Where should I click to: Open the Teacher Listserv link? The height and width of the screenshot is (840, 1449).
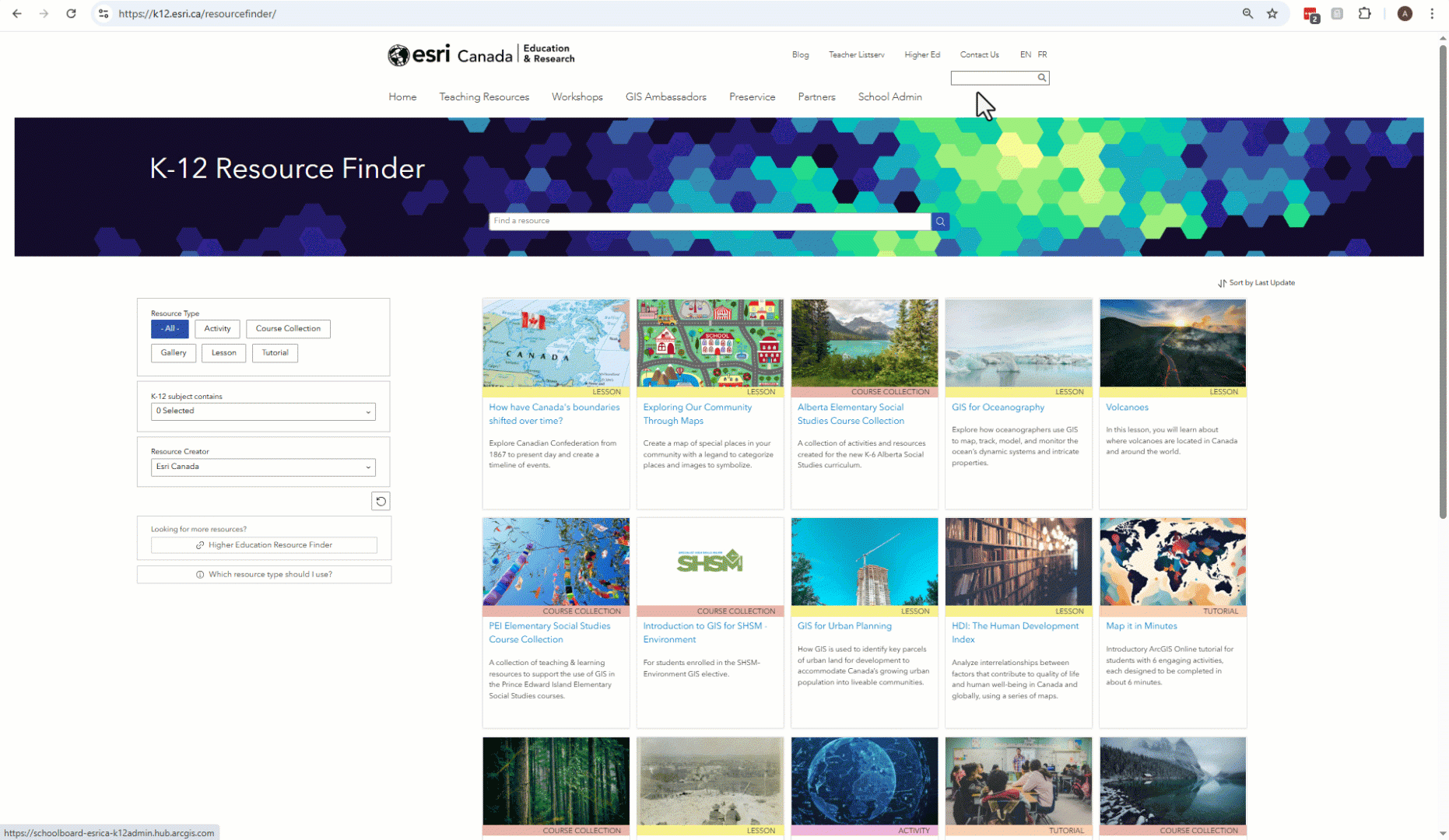click(856, 54)
